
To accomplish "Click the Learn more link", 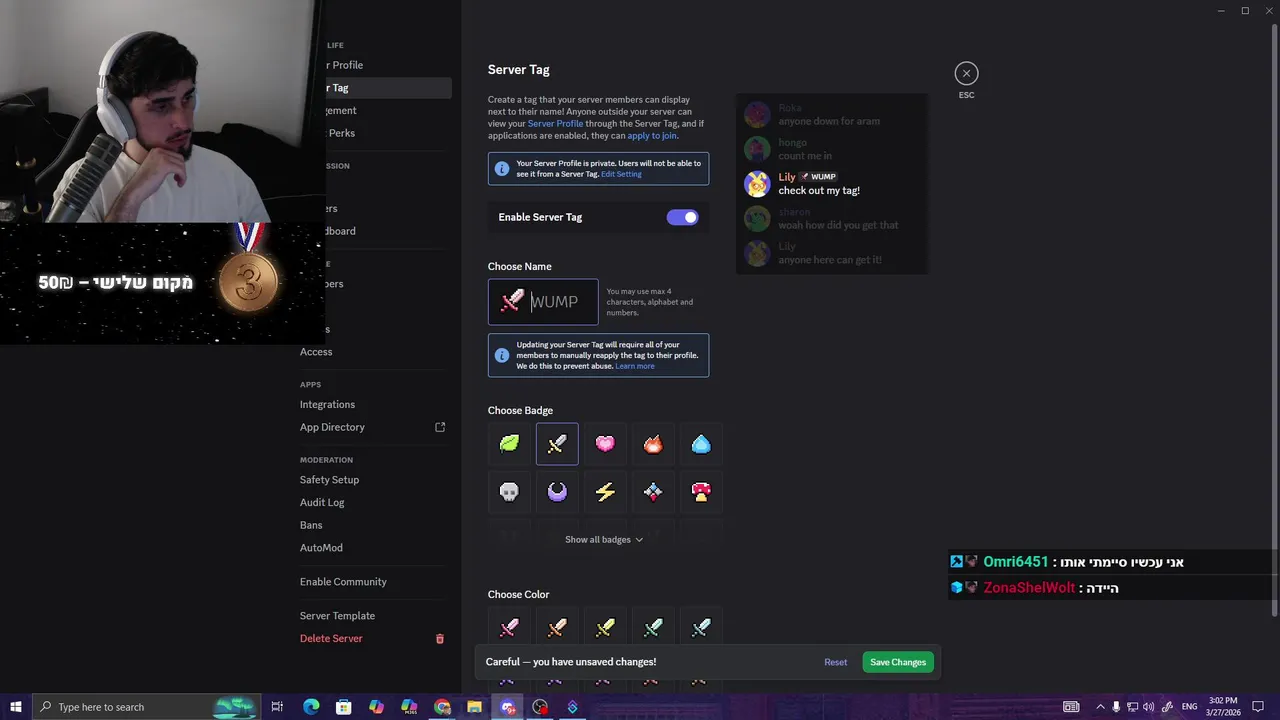I will coord(635,366).
